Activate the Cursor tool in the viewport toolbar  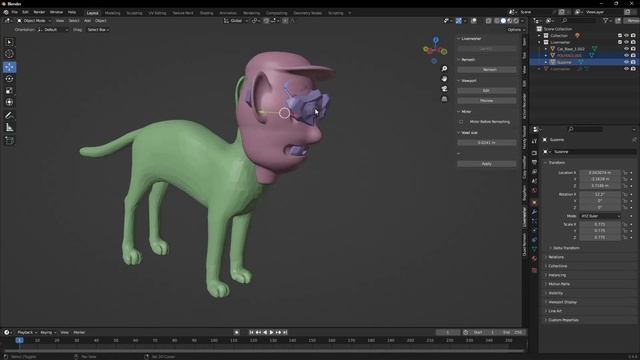click(x=9, y=53)
